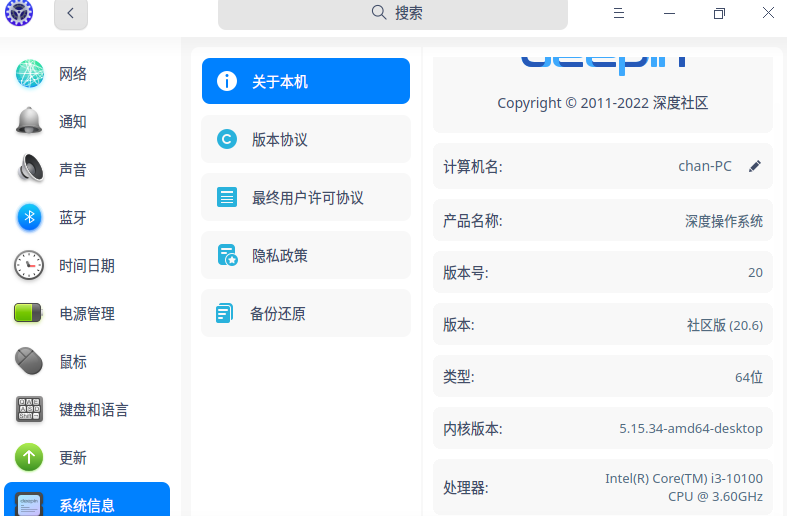The image size is (787, 516).
Task: Click the 版本协议 copyright icon
Action: click(227, 139)
